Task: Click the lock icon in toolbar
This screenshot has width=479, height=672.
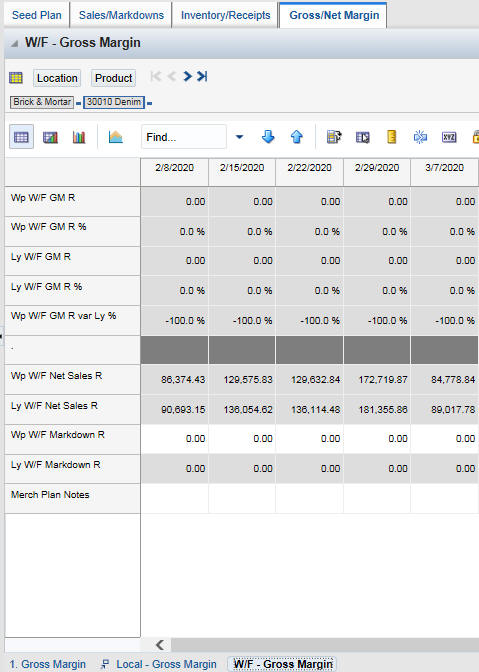Action: 476,137
